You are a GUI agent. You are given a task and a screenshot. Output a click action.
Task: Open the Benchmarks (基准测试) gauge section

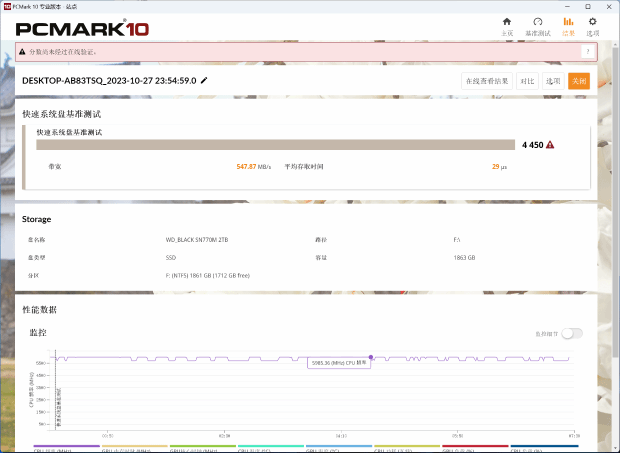[537, 27]
